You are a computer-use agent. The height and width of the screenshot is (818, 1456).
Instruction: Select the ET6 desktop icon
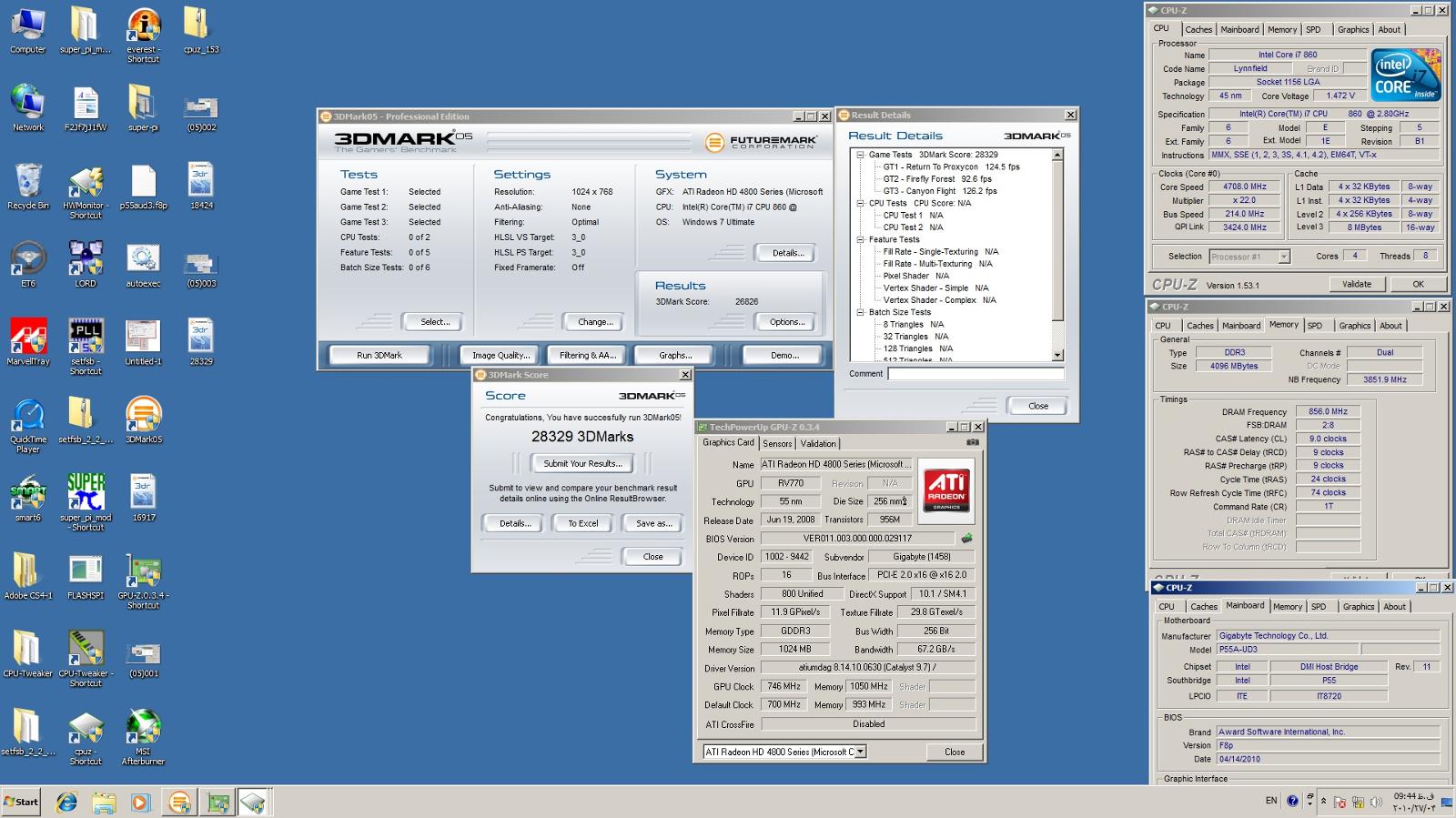tap(28, 265)
